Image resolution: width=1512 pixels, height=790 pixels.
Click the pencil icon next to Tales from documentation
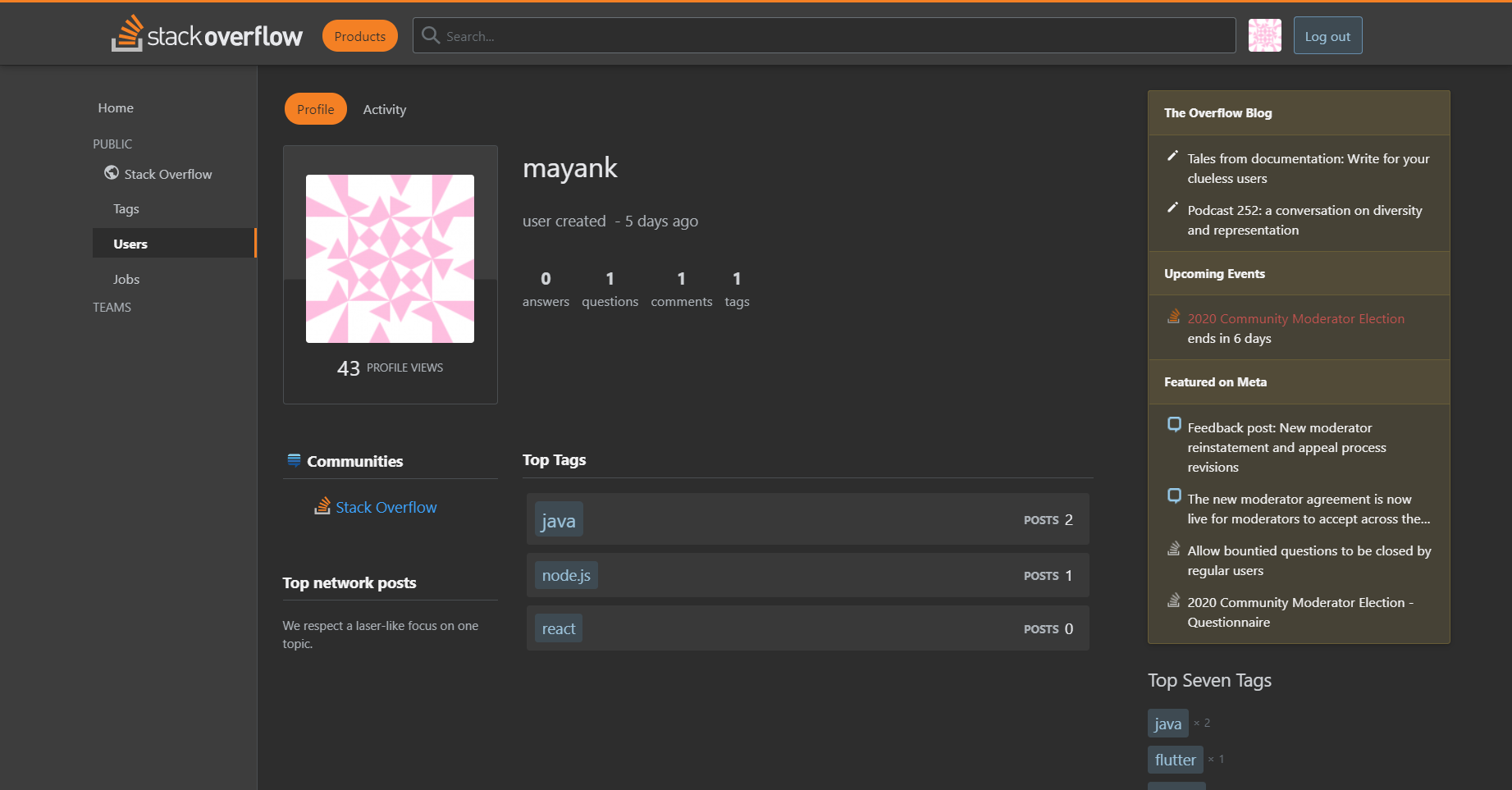pos(1172,156)
